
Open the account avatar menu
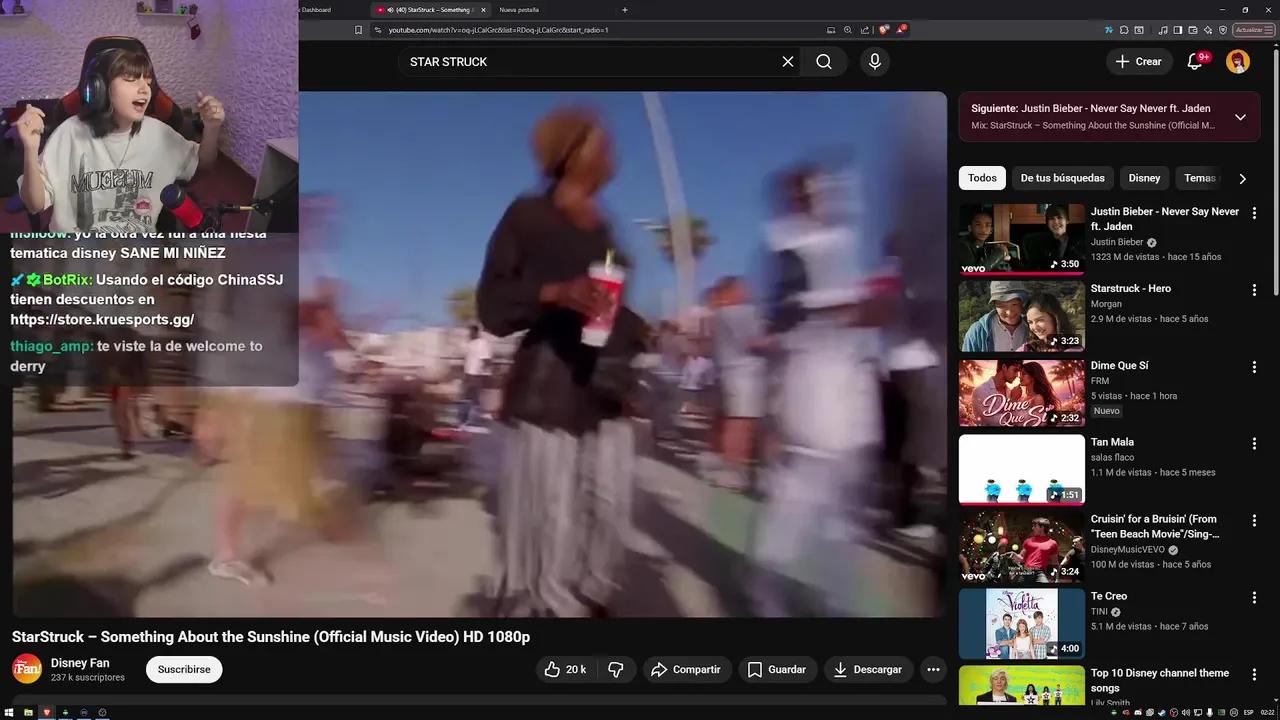(1238, 62)
